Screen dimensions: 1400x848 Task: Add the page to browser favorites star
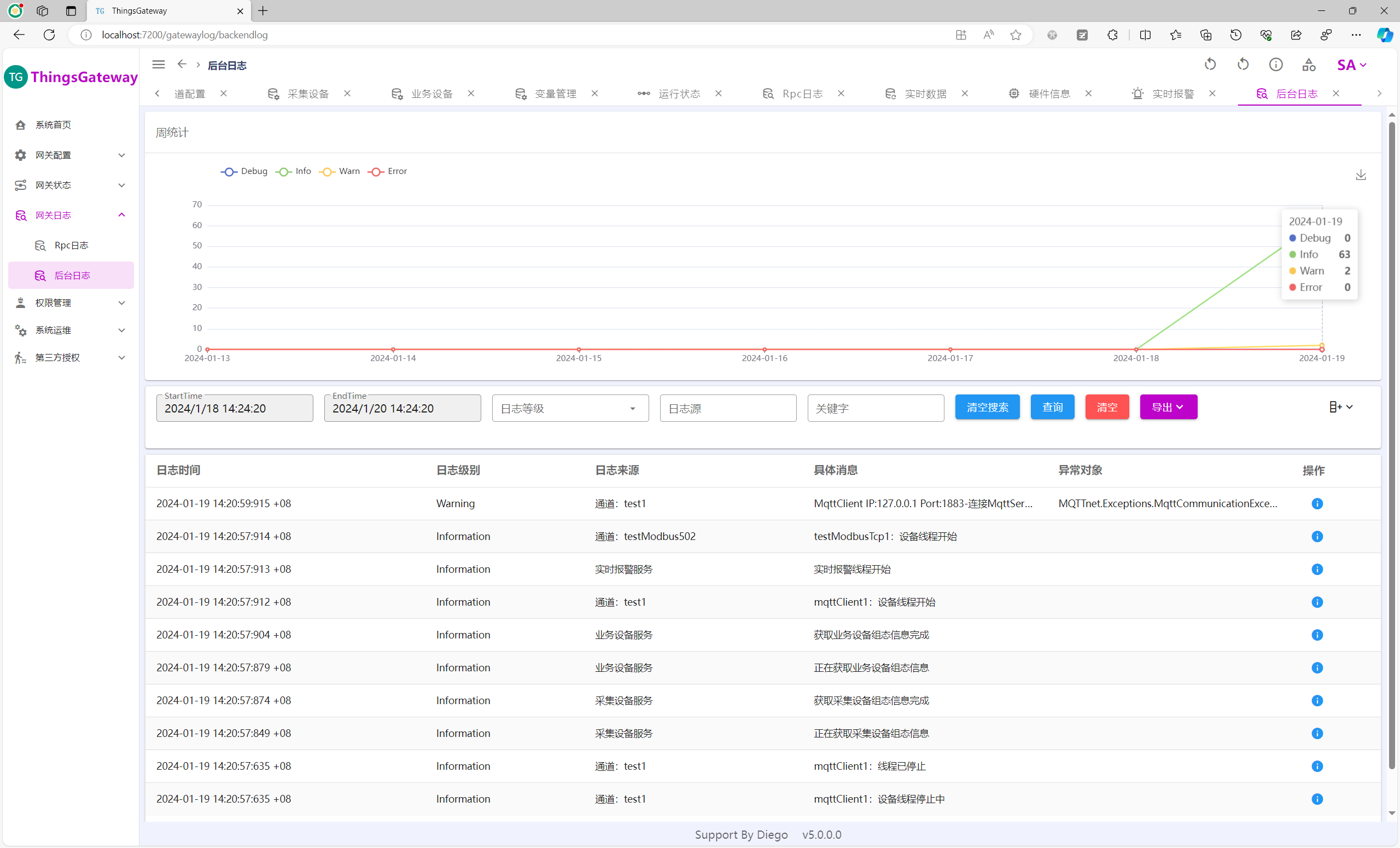tap(1016, 35)
